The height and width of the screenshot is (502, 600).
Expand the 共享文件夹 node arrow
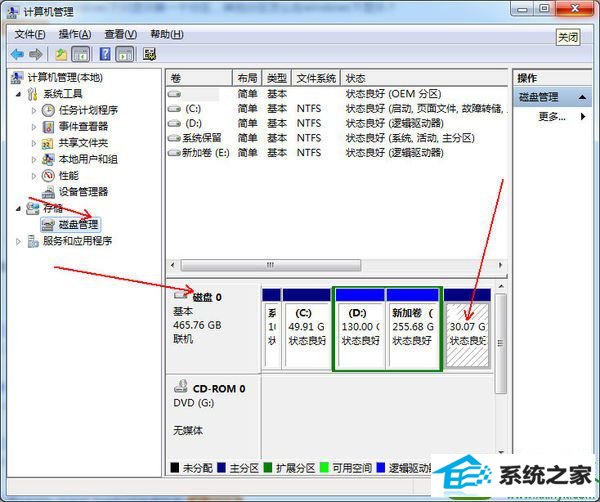34,143
